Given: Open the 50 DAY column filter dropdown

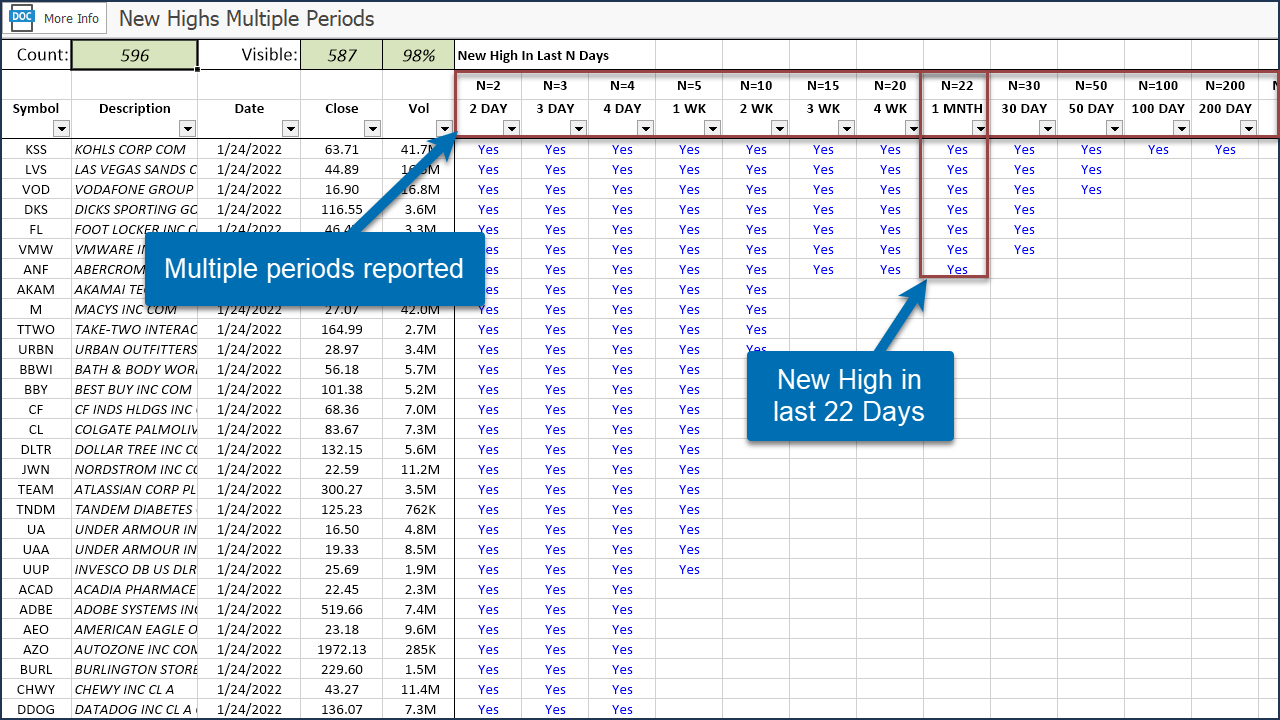Looking at the screenshot, I should pos(1114,128).
